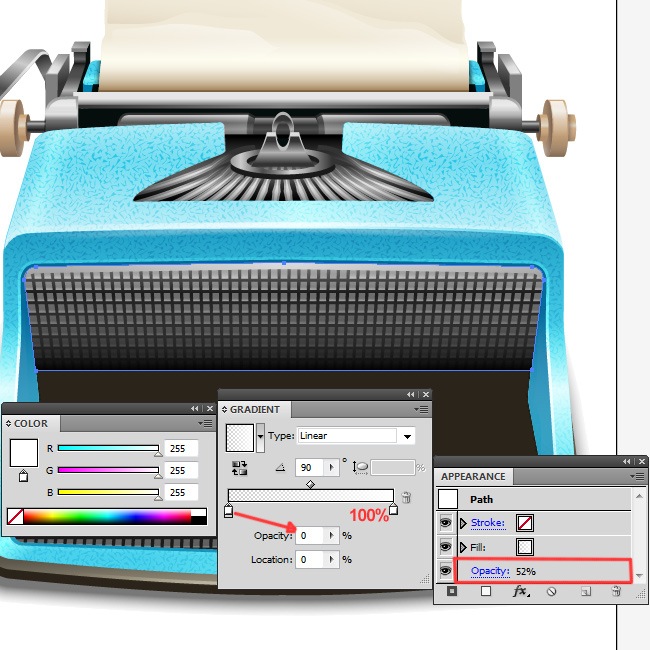Viewport: 650px width, 650px height.
Task: Toggle visibility of the Opacity attribute
Action: point(446,571)
